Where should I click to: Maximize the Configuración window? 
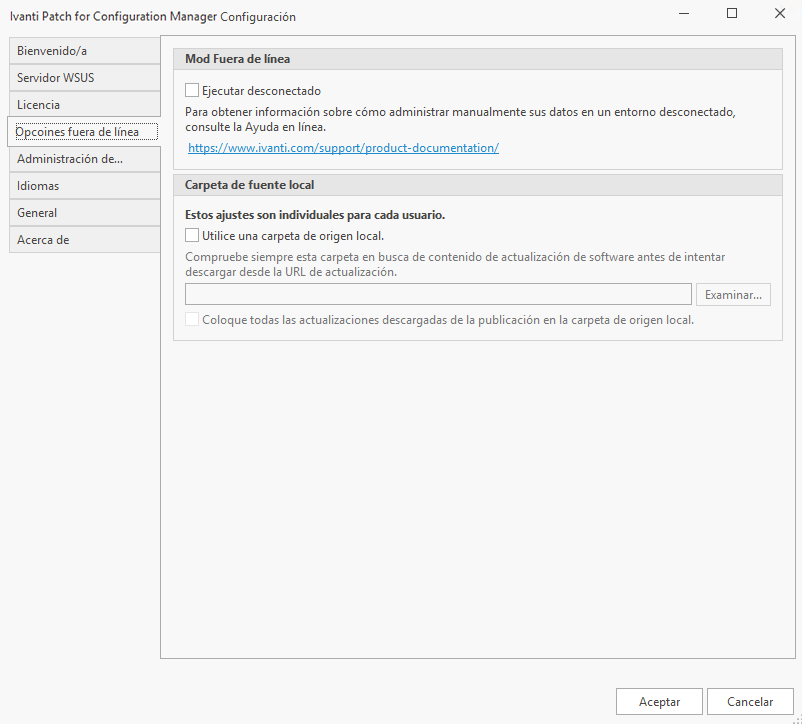point(732,14)
